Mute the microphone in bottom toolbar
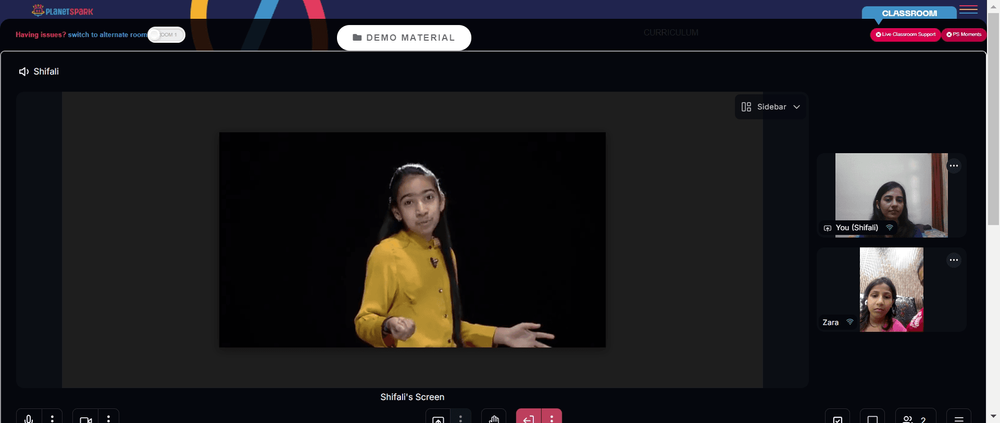1000x423 pixels. coord(29,417)
